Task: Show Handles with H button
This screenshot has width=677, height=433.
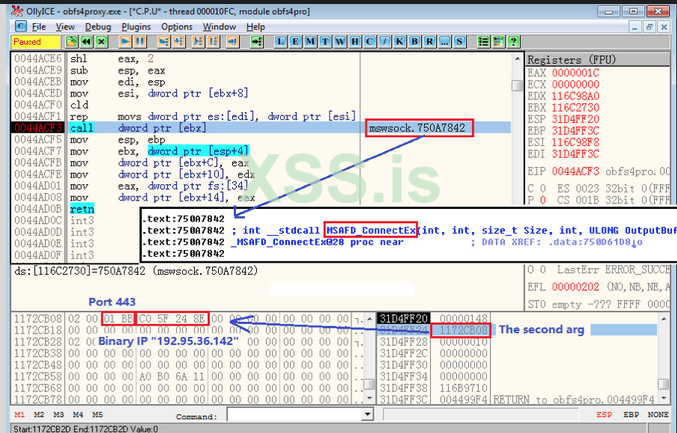Action: [354, 42]
